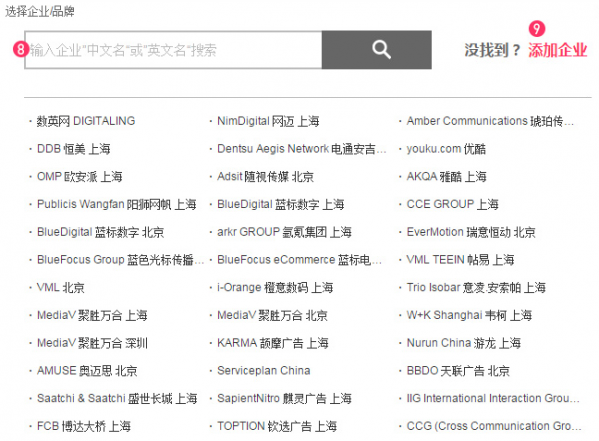Focus the company name search field
This screenshot has width=599, height=441.
173,50
